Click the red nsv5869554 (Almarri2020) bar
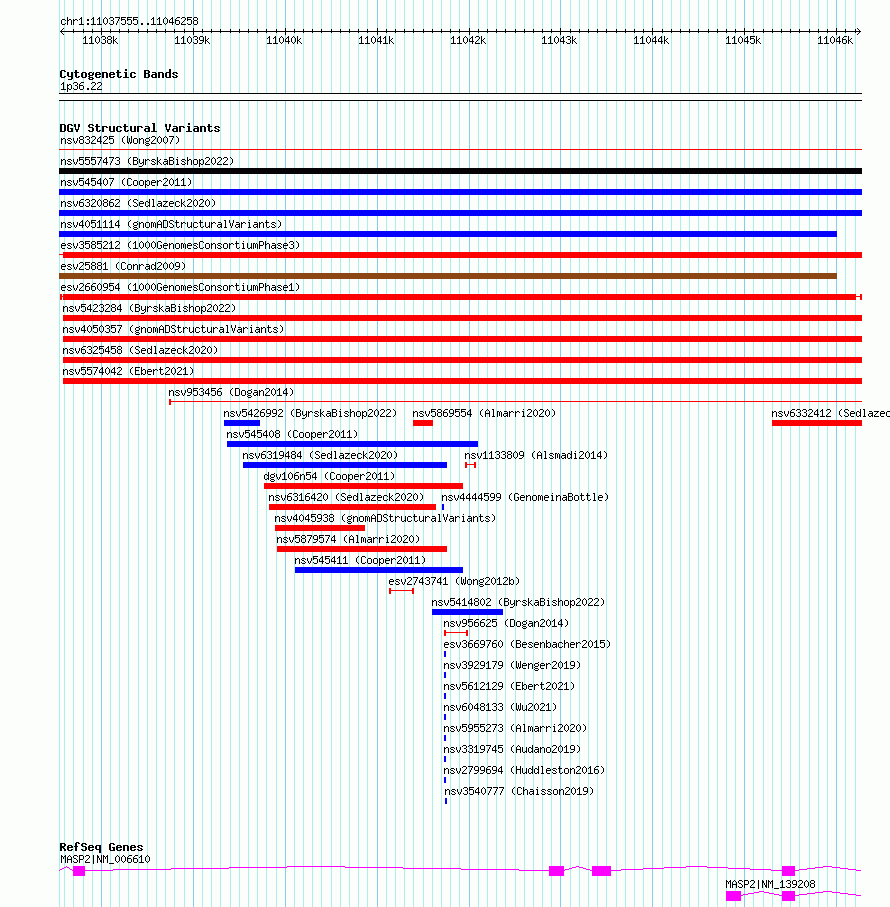Viewport: 890px width, 907px height. [423, 423]
